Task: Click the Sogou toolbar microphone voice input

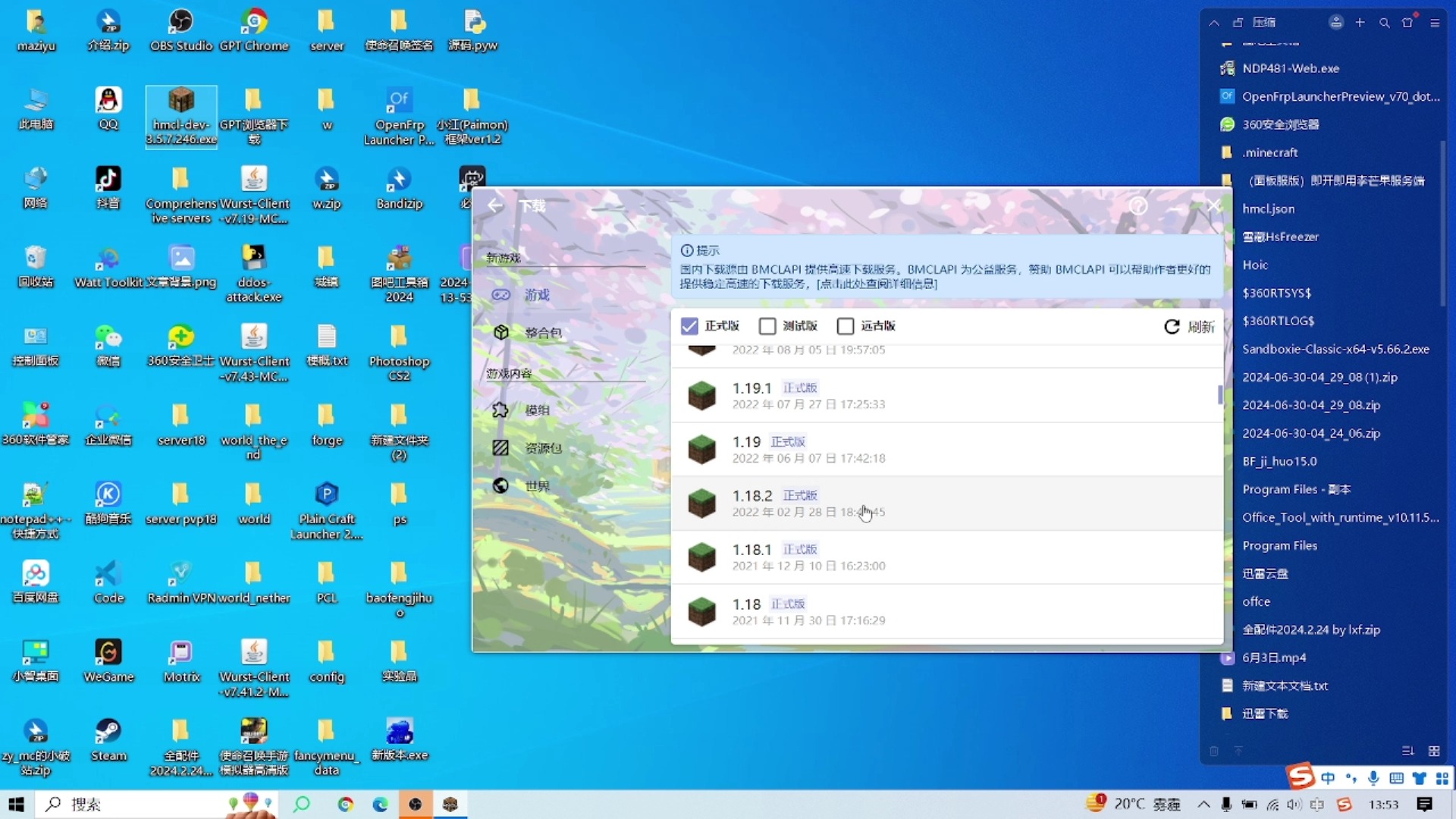Action: [1373, 778]
